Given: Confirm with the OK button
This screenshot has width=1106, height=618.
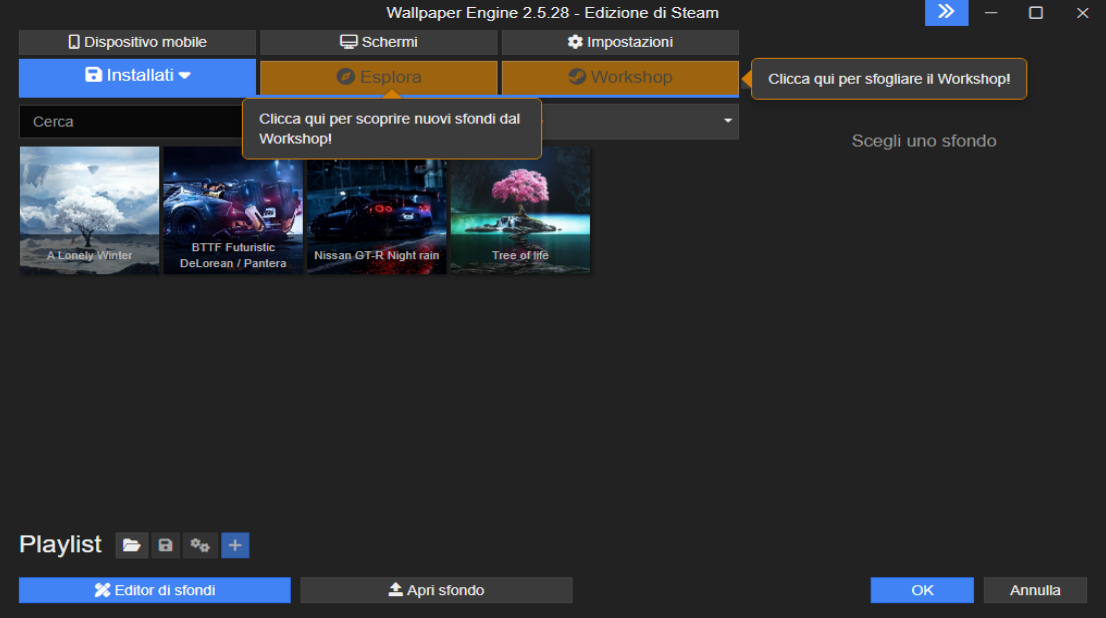Looking at the screenshot, I should (922, 590).
